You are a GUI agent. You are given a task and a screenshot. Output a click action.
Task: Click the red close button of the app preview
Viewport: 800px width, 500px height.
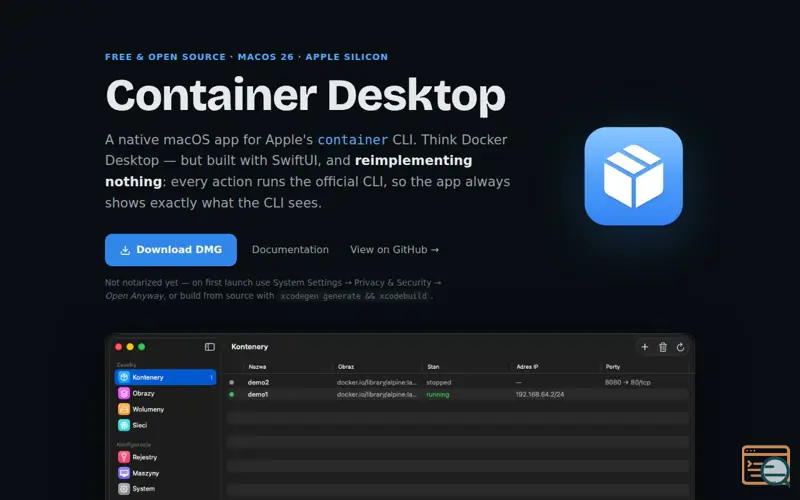point(118,347)
